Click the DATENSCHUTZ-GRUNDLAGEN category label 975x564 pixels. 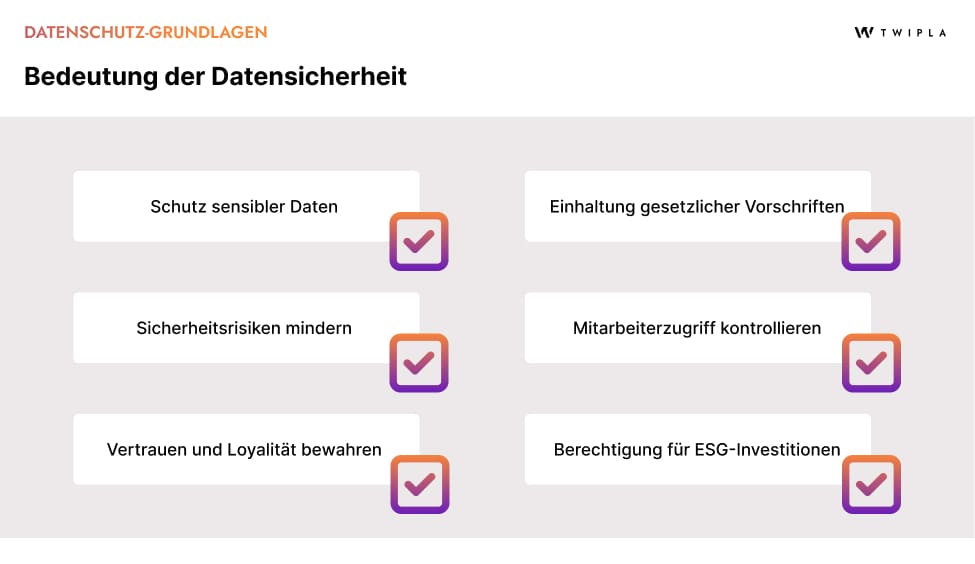coord(146,32)
